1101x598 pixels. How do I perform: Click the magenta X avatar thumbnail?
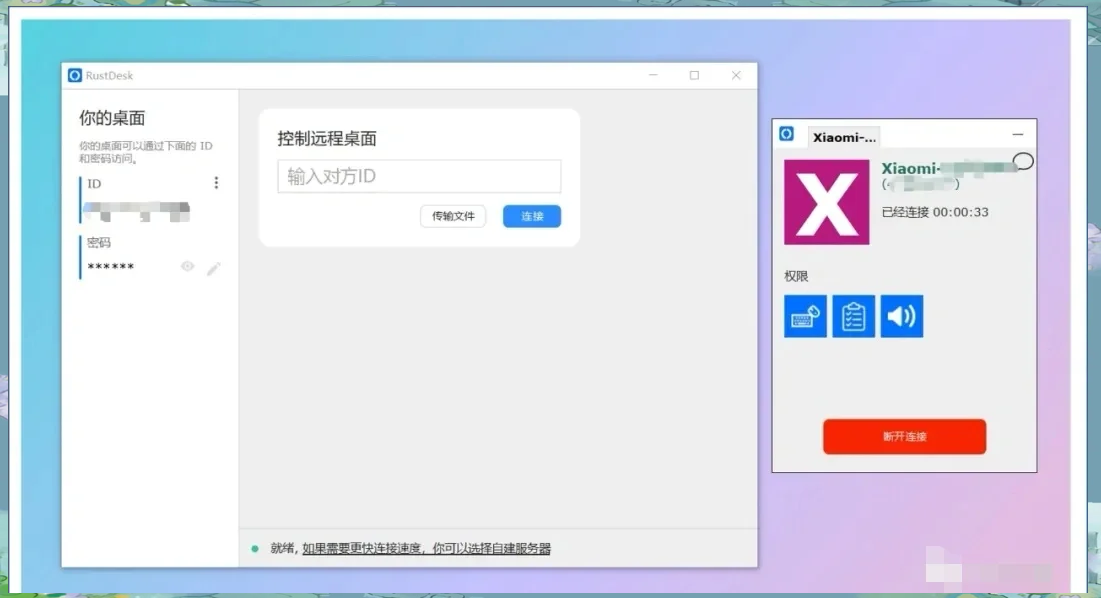coord(826,202)
